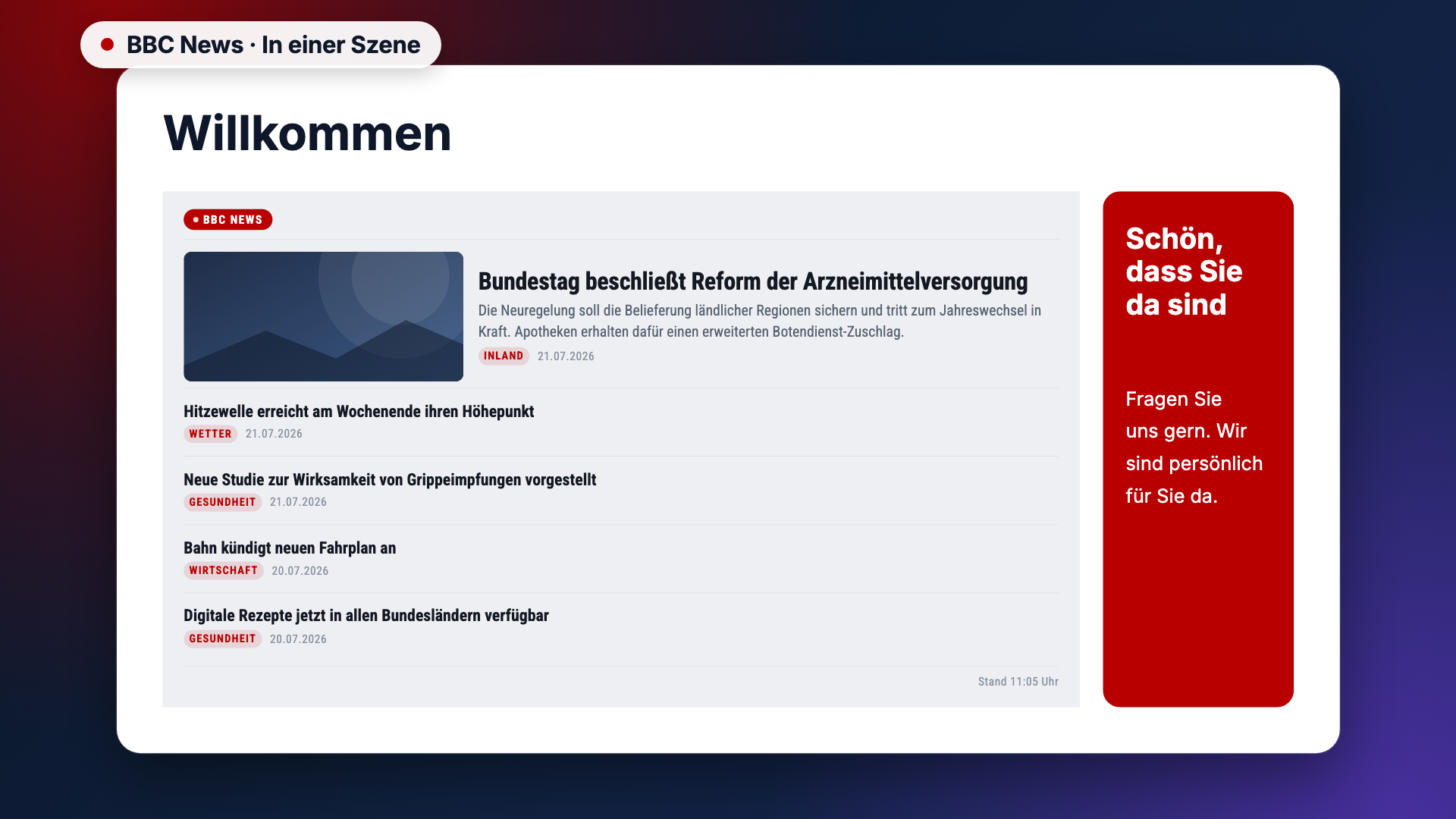Click the 'Willkommen' heading
Image resolution: width=1456 pixels, height=819 pixels.
(x=307, y=133)
